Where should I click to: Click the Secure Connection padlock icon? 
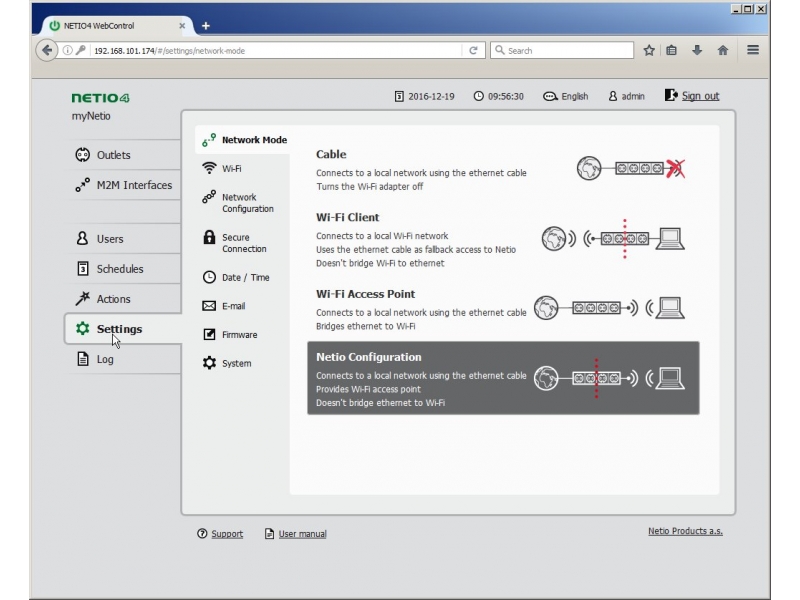click(209, 237)
